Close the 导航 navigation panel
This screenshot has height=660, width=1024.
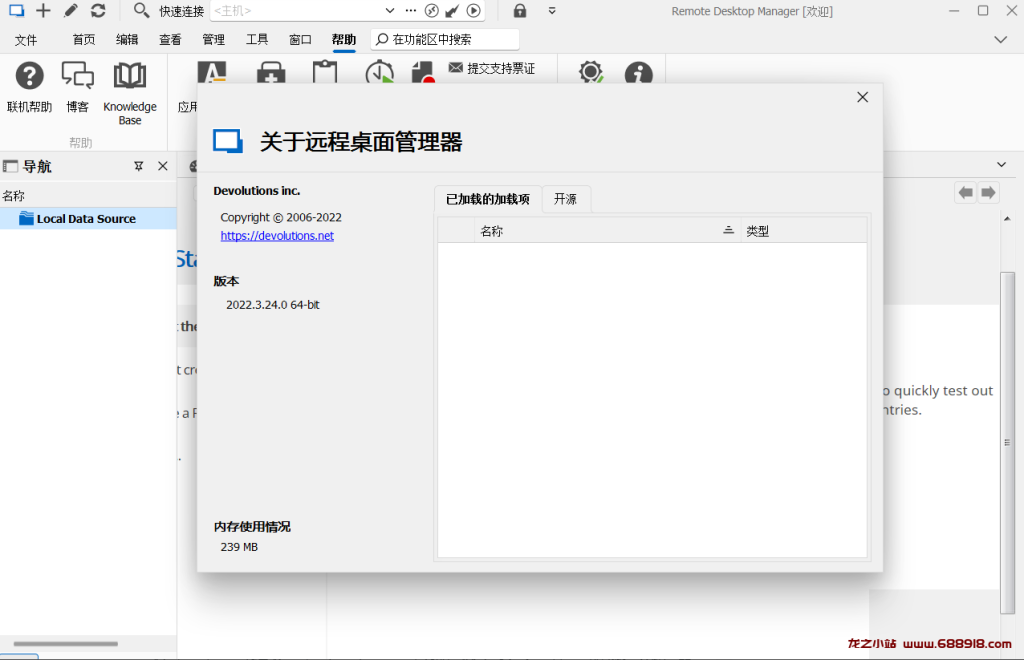(x=163, y=166)
